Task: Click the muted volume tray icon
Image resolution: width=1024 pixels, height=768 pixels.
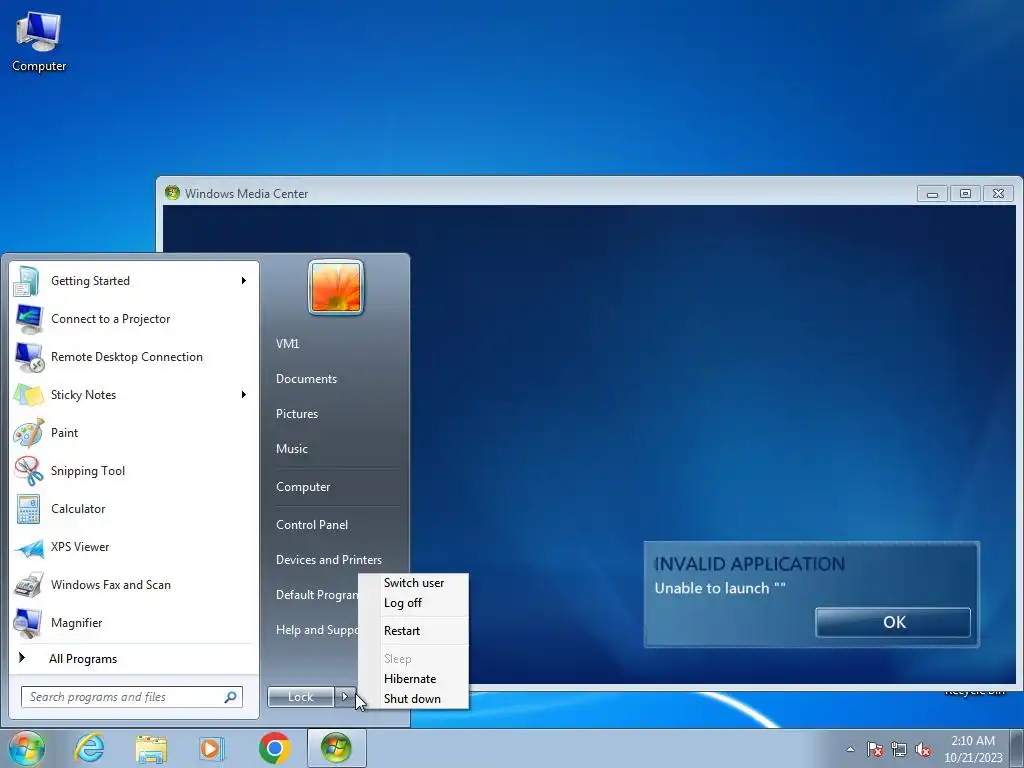Action: (x=923, y=749)
